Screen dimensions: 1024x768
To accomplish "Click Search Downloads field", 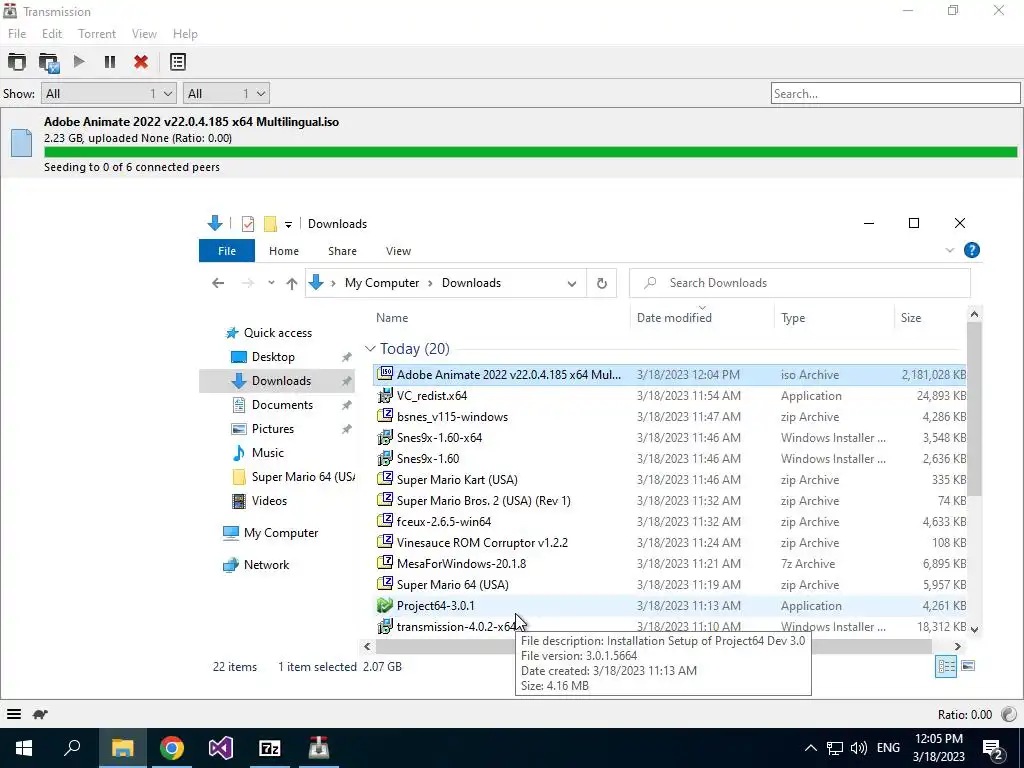I will [800, 283].
